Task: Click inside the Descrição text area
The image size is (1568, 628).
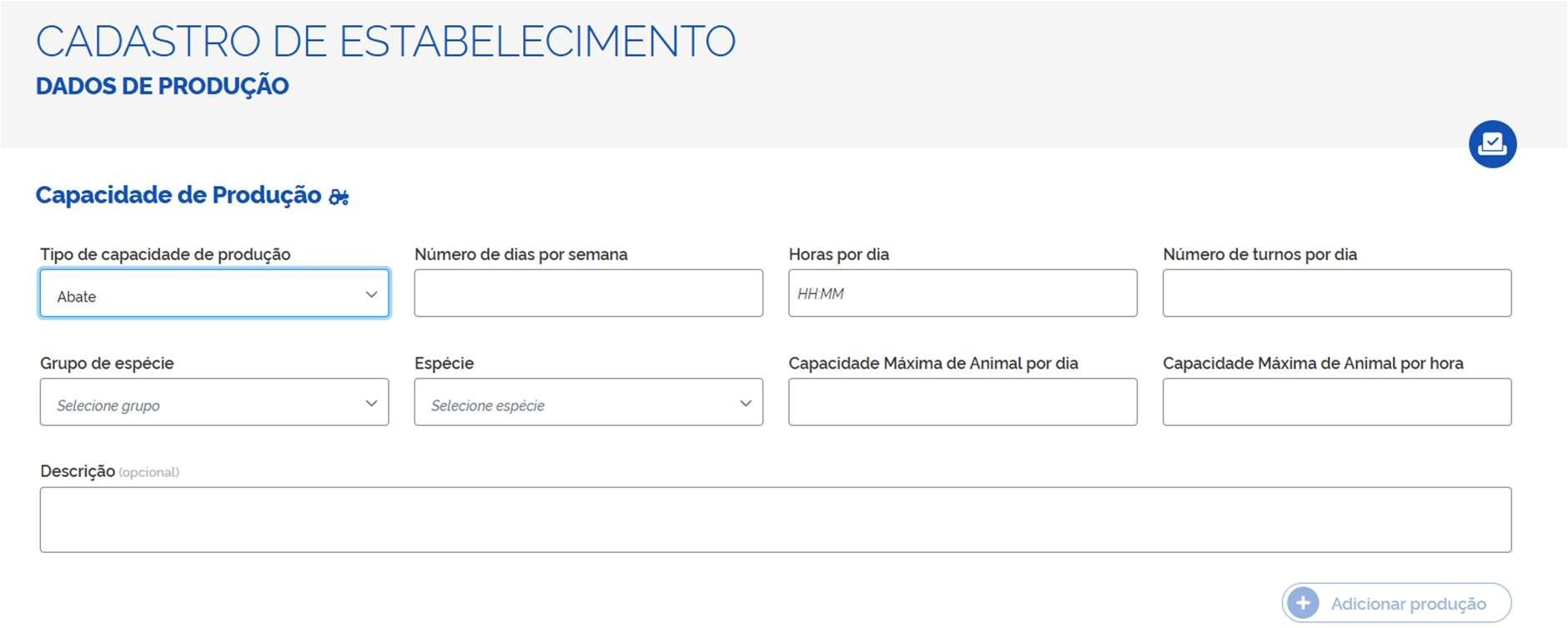Action: (775, 520)
